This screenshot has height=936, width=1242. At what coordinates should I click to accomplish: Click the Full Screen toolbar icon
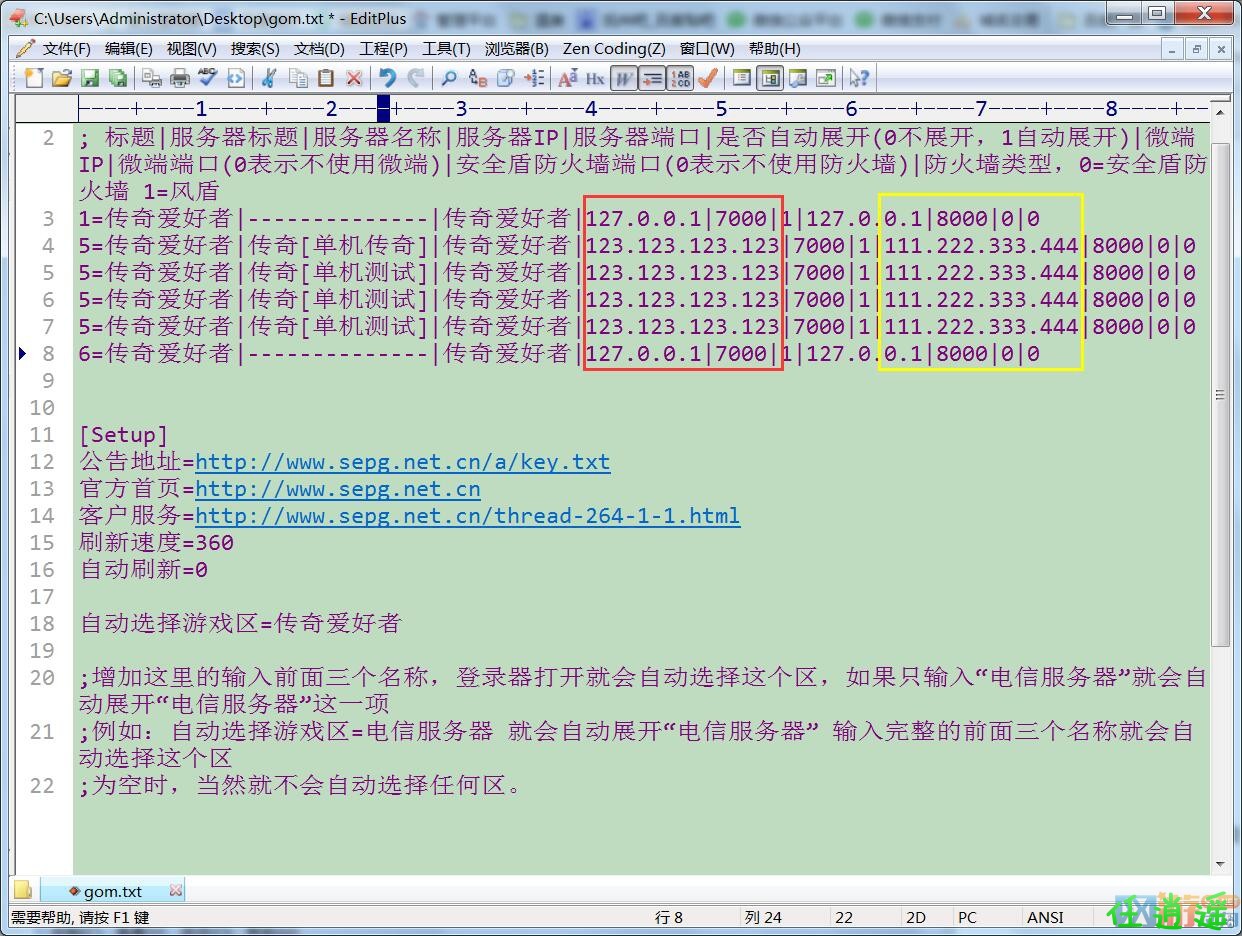click(x=826, y=78)
